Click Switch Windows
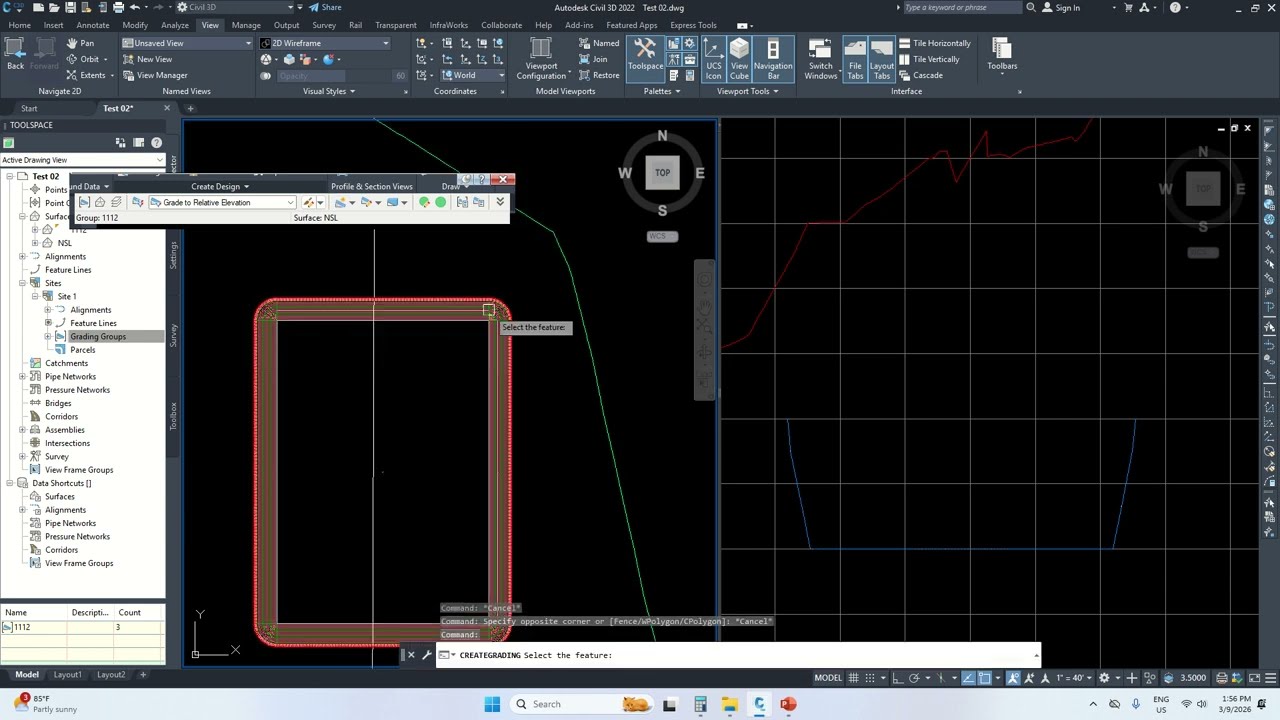The image size is (1280, 720). click(820, 59)
